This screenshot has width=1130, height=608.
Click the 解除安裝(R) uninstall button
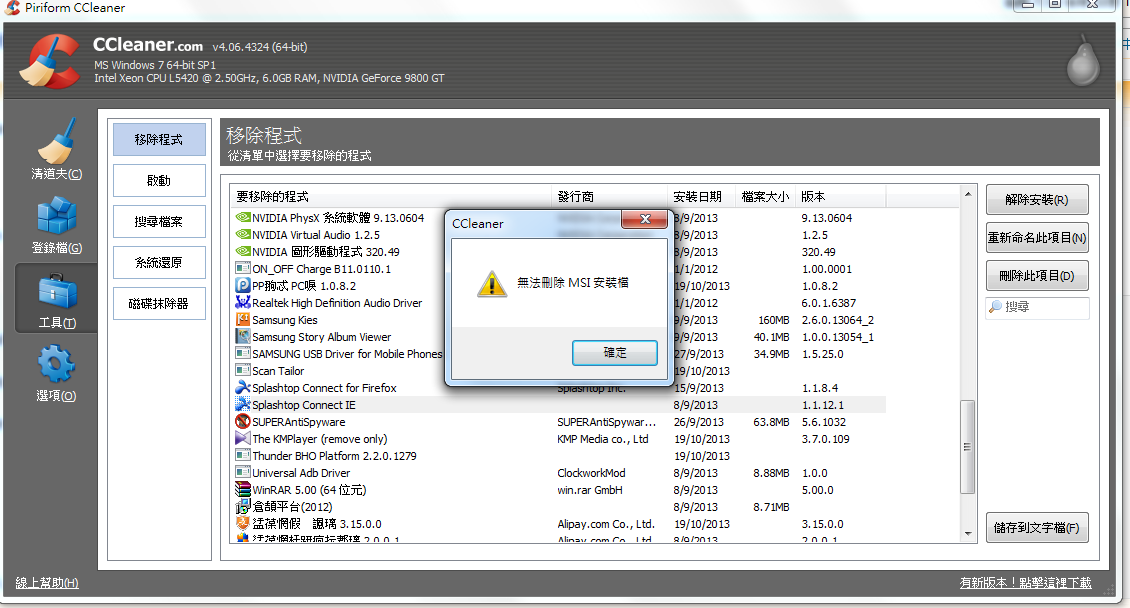click(x=1037, y=200)
